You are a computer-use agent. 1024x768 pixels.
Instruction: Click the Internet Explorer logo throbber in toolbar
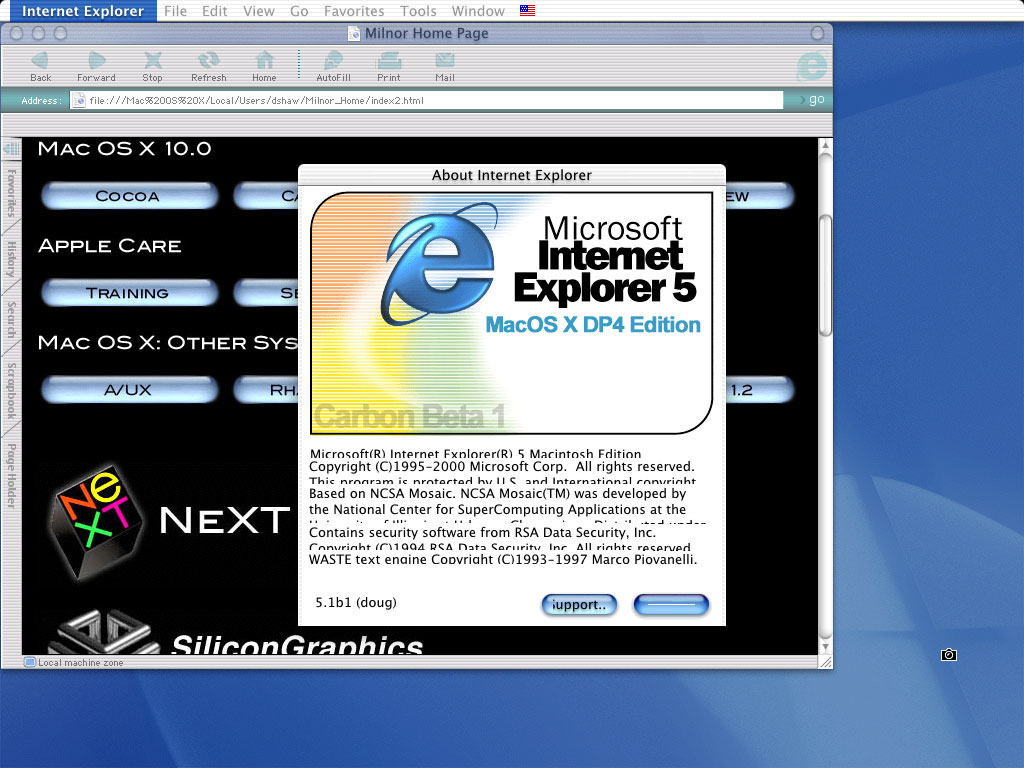[x=812, y=66]
